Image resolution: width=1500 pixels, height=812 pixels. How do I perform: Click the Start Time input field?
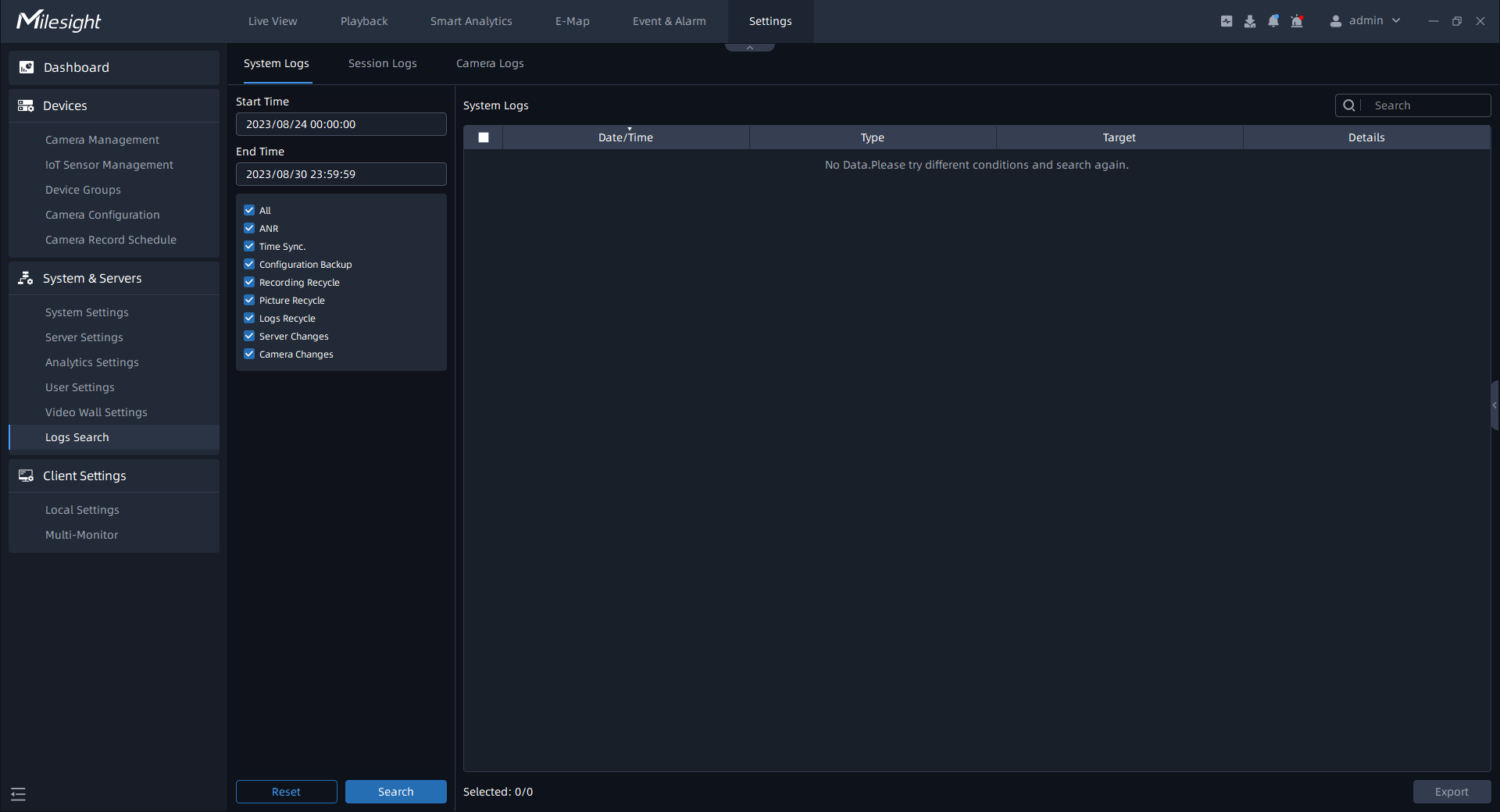click(x=341, y=124)
